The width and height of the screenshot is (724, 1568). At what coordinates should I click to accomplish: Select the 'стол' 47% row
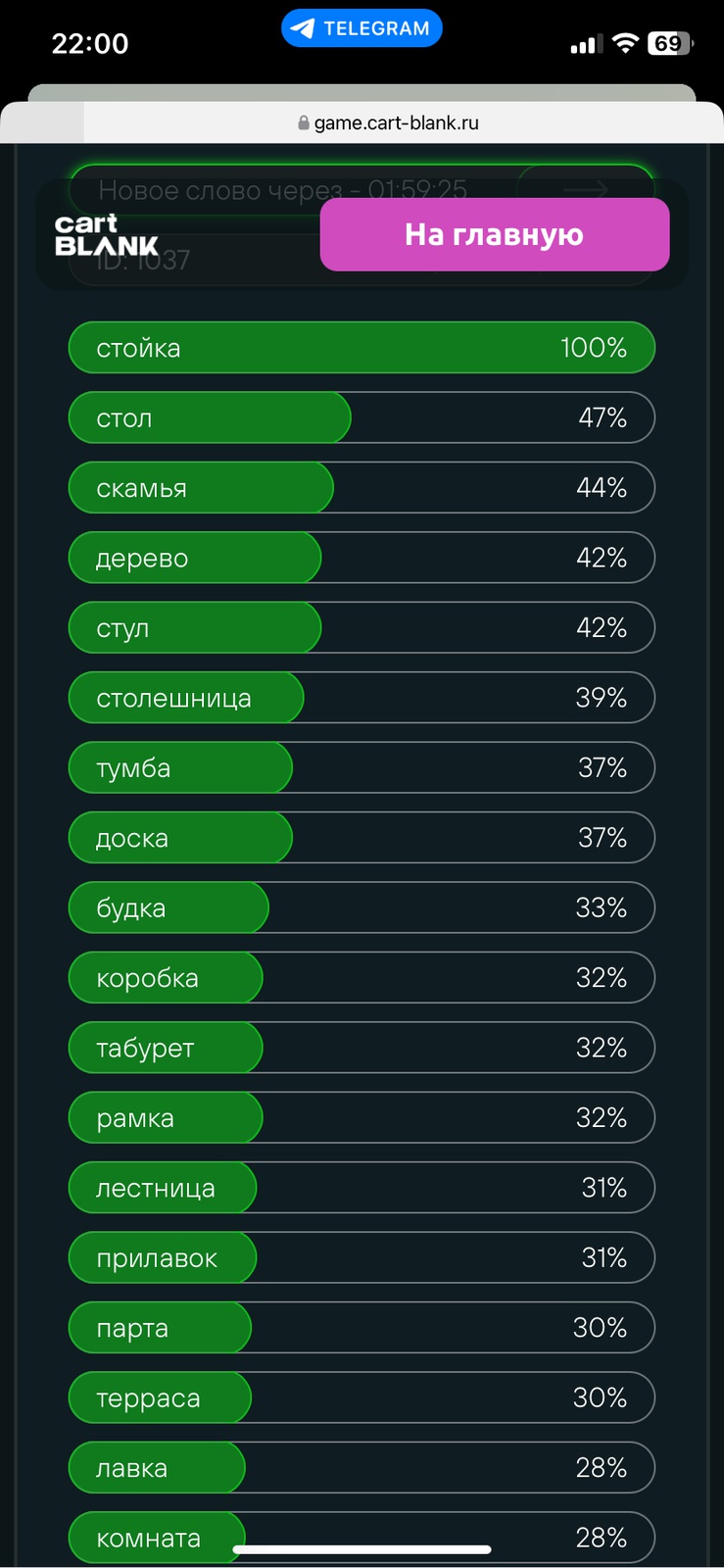click(362, 417)
